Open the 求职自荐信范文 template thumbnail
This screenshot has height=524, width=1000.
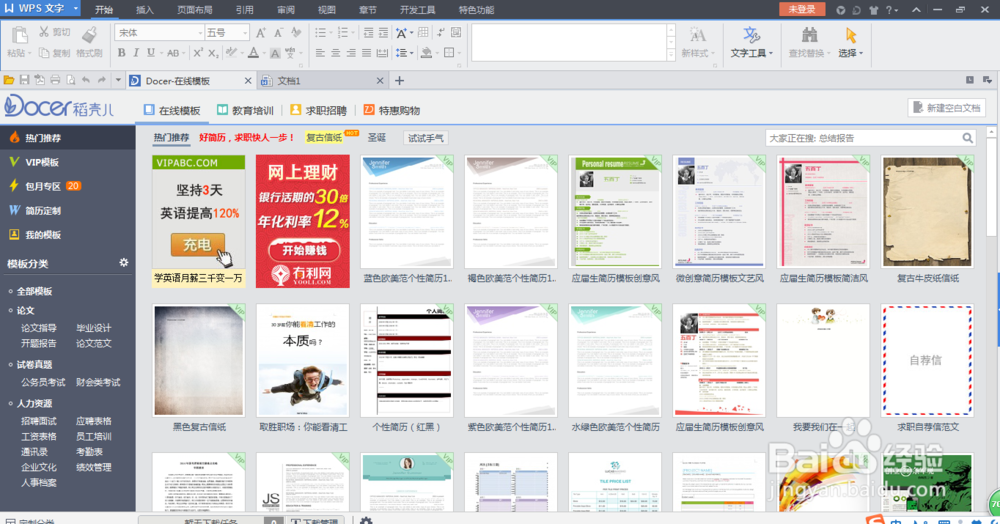point(927,361)
